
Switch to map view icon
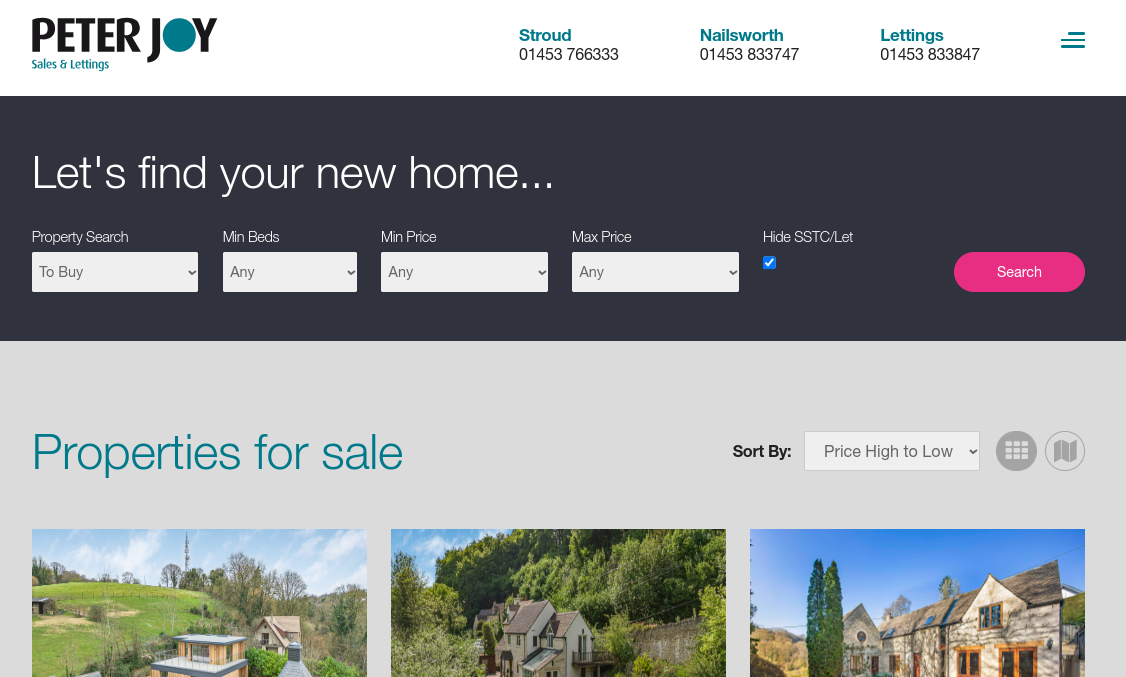(1065, 451)
